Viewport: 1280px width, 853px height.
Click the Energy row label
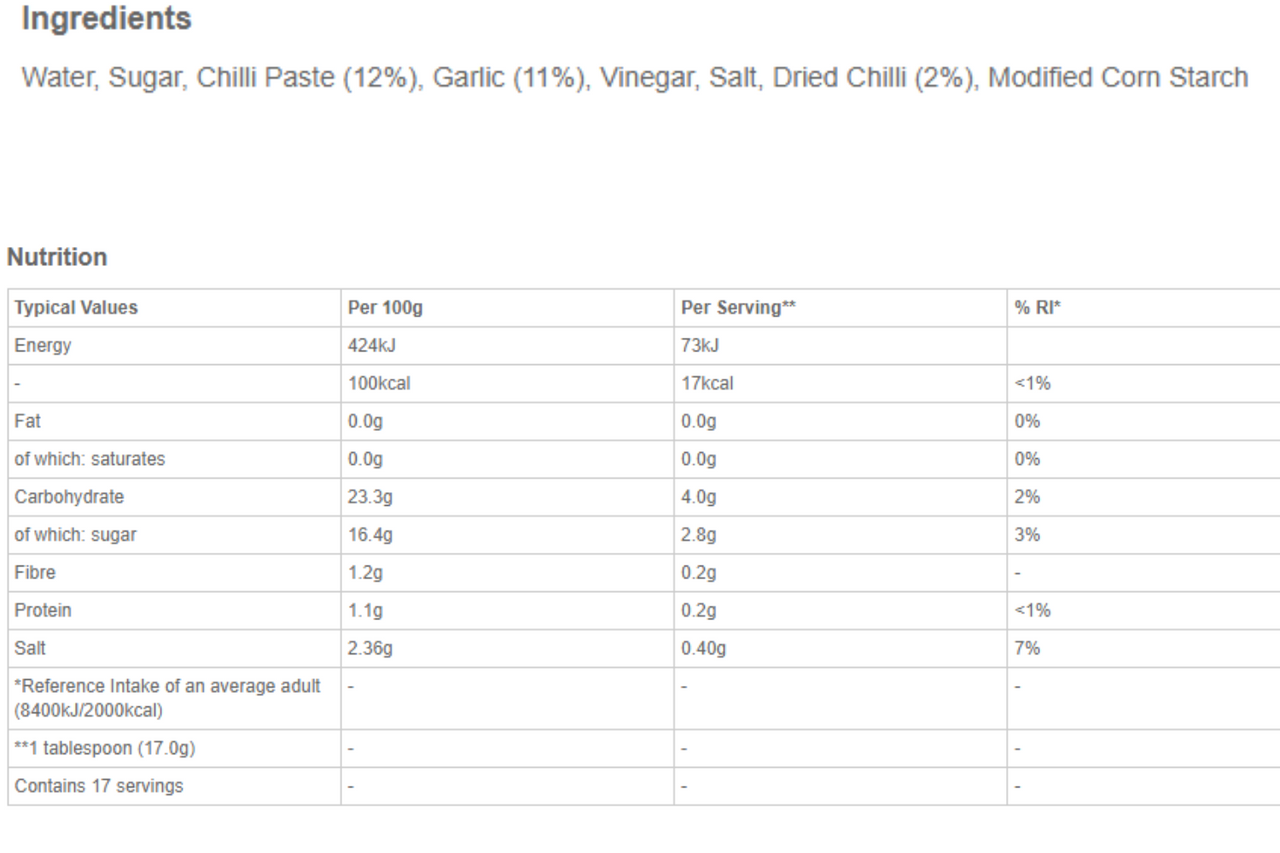[43, 346]
